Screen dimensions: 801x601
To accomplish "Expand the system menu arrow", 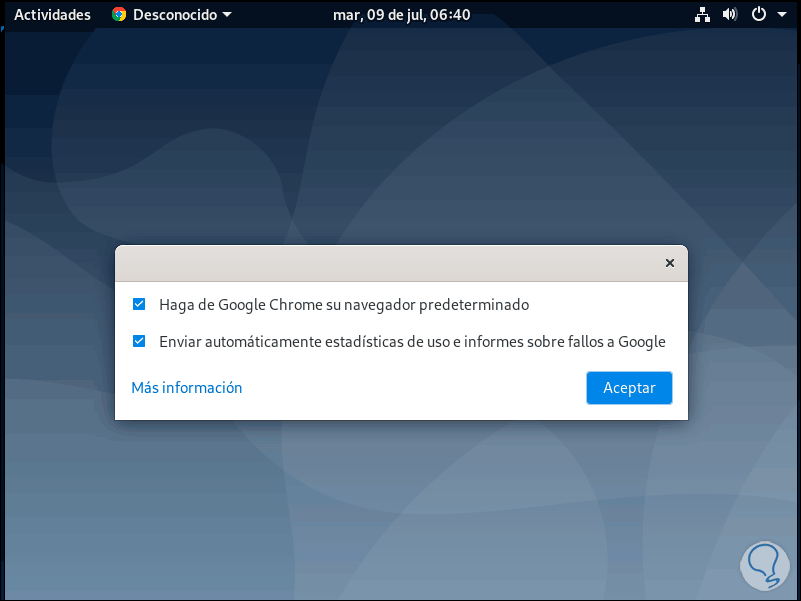I will pyautogui.click(x=782, y=15).
